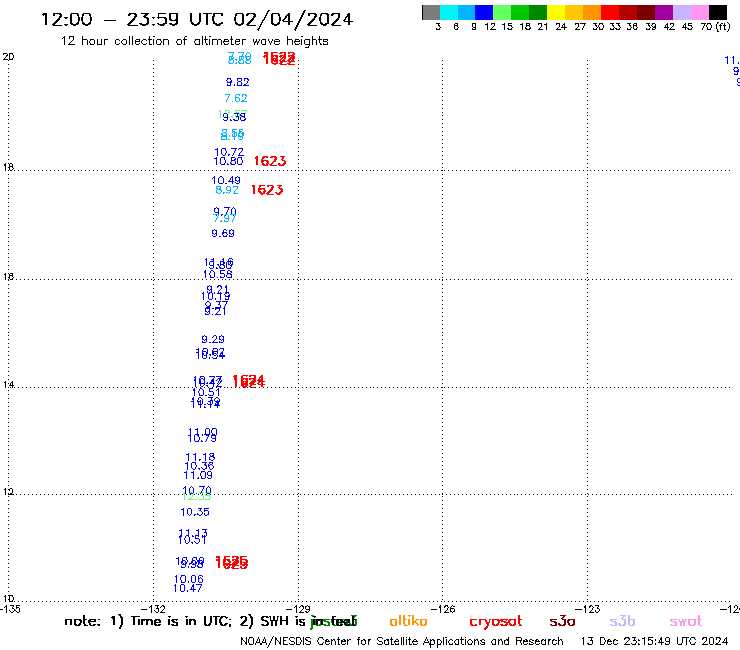The width and height of the screenshot is (740, 650).
Task: Click the purple swatch in the legend
Action: tap(664, 12)
